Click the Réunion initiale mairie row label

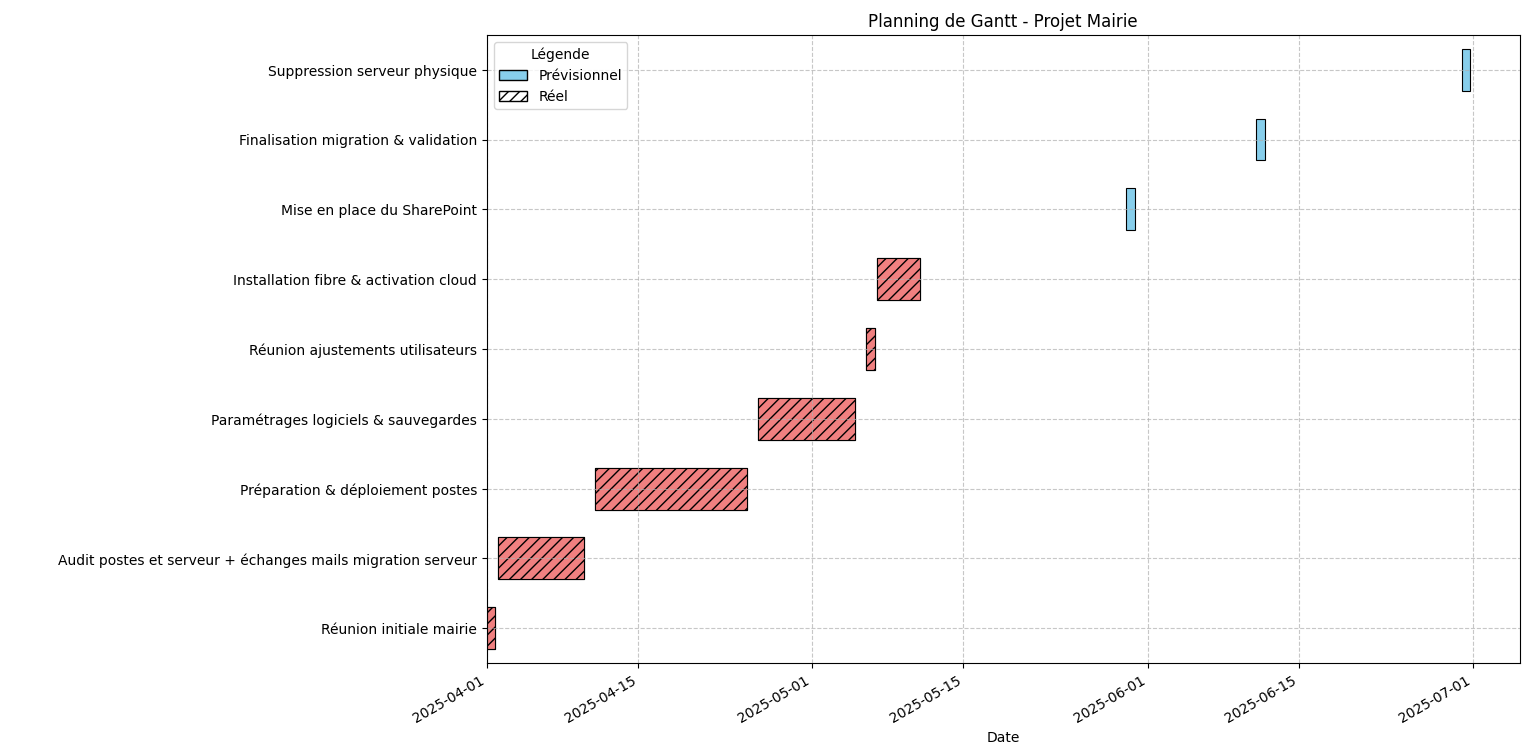[x=398, y=629]
